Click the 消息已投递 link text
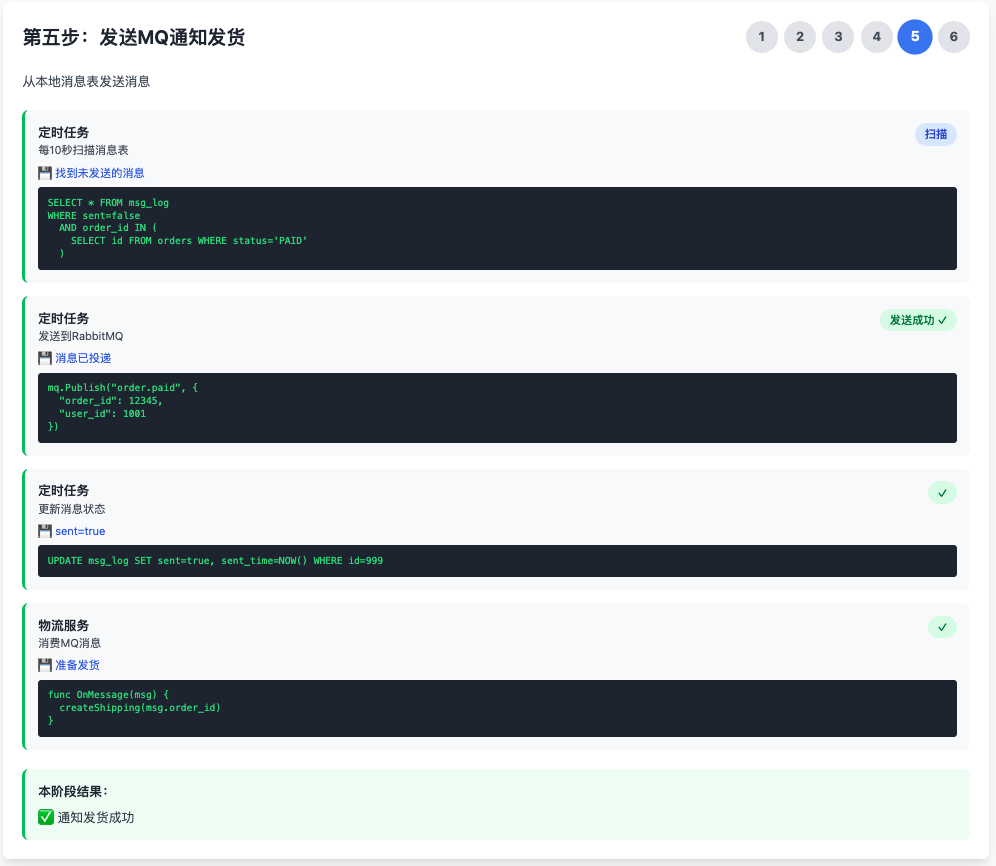This screenshot has height=866, width=996. pyautogui.click(x=83, y=358)
